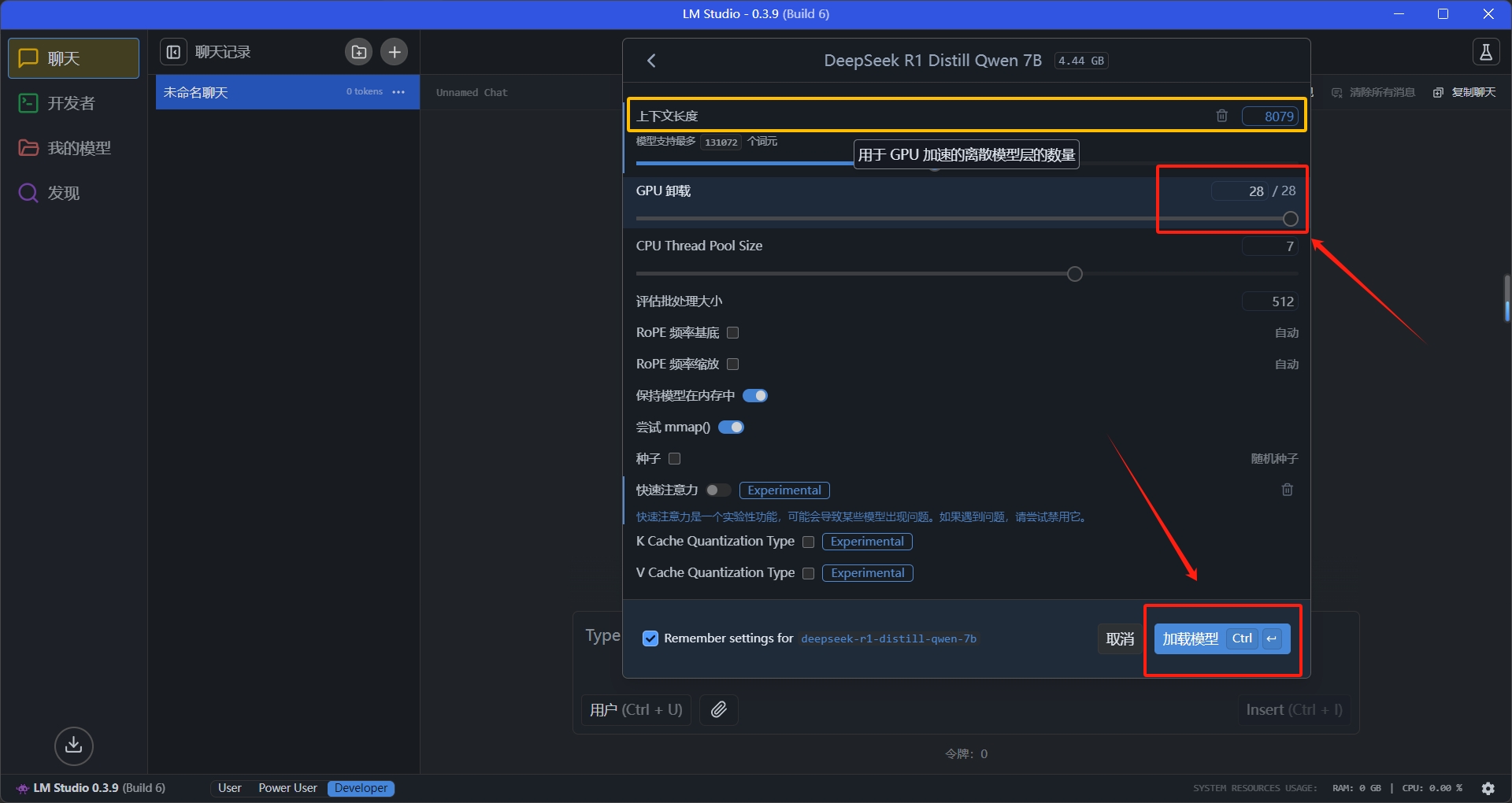This screenshot has height=803, width=1512.
Task: Click deepseek-r1-distill-qwen-7b model link
Action: click(888, 638)
